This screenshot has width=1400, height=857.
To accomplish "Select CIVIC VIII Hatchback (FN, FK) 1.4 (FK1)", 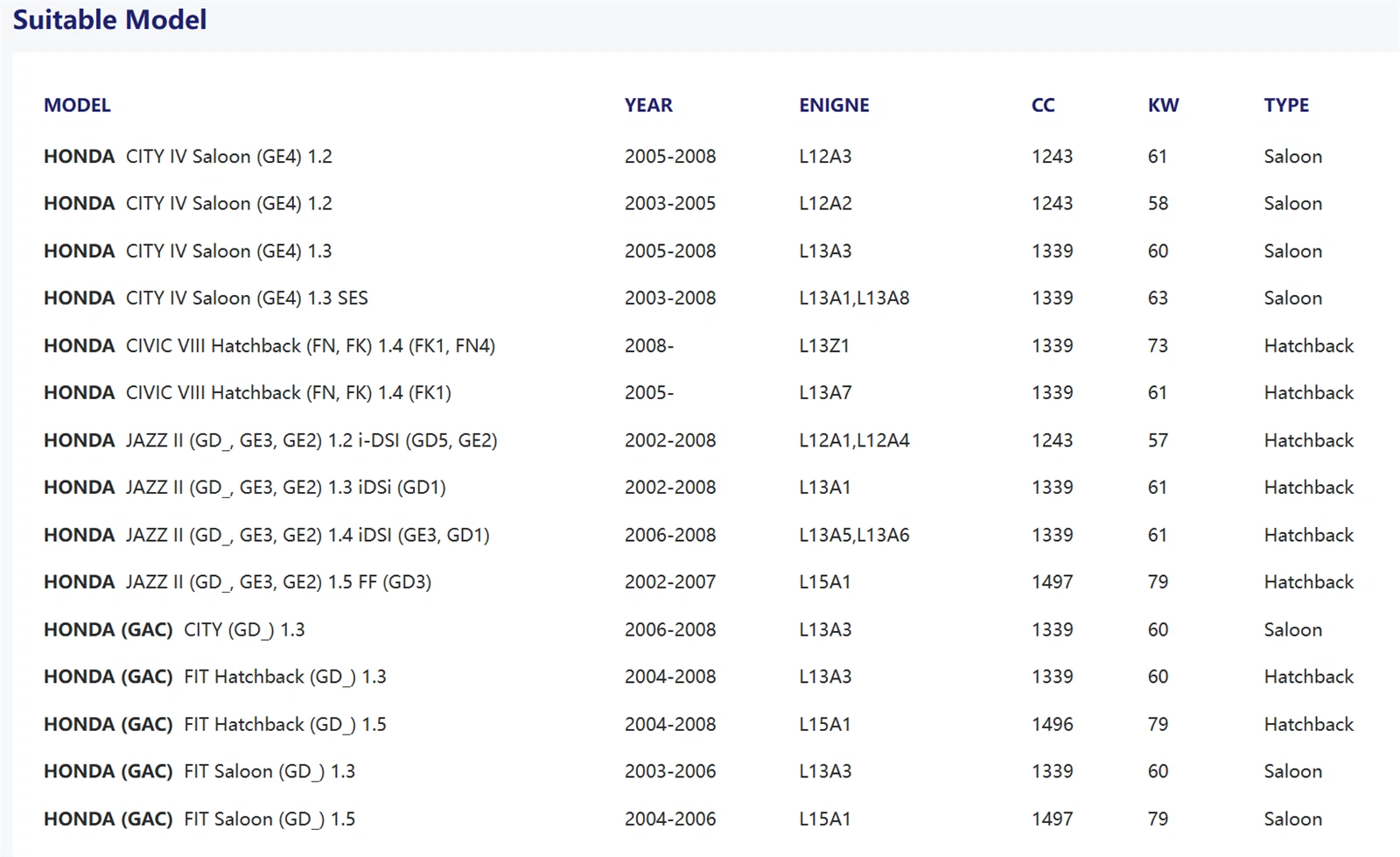I will [248, 393].
